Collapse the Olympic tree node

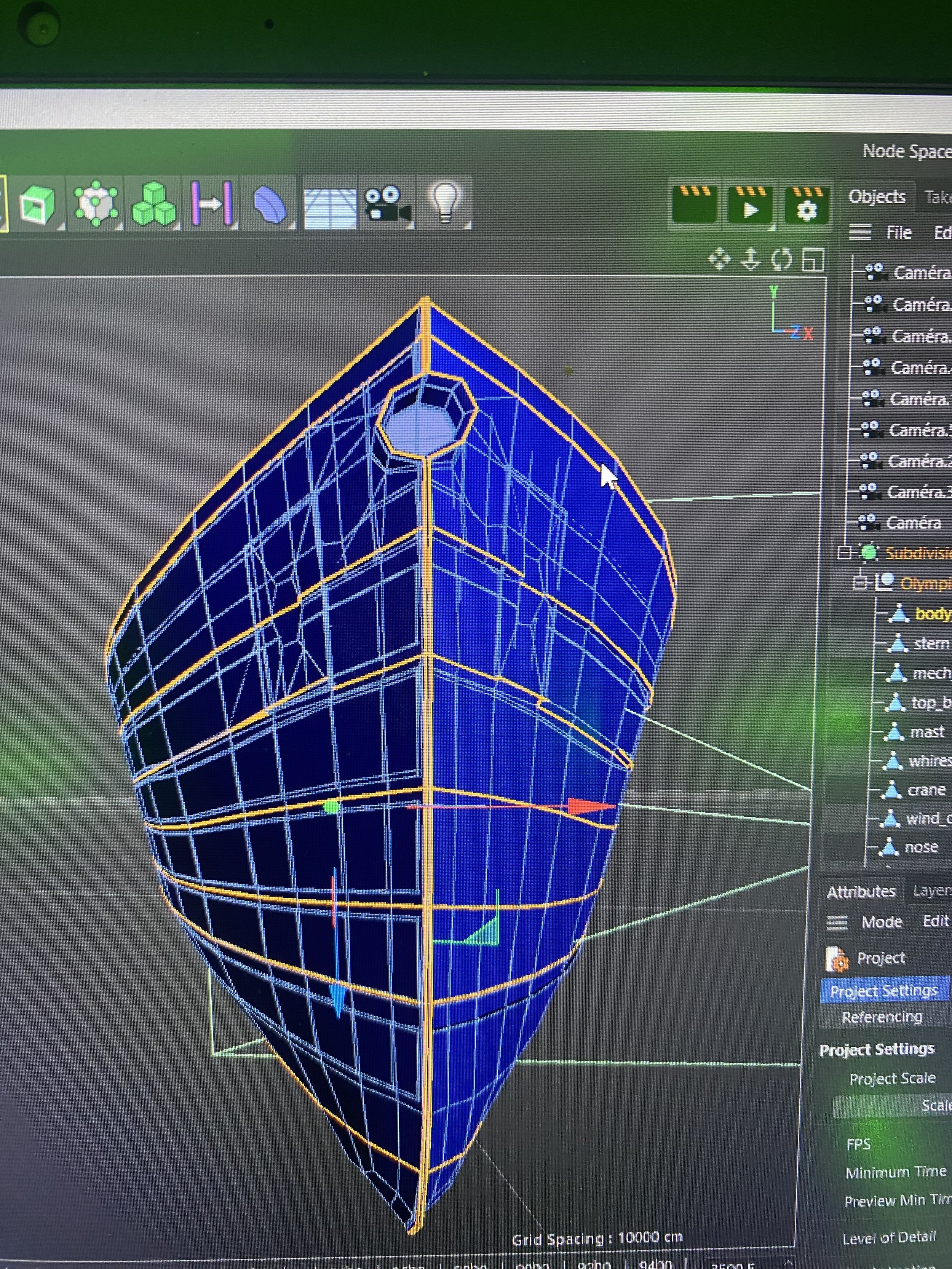pyautogui.click(x=859, y=583)
